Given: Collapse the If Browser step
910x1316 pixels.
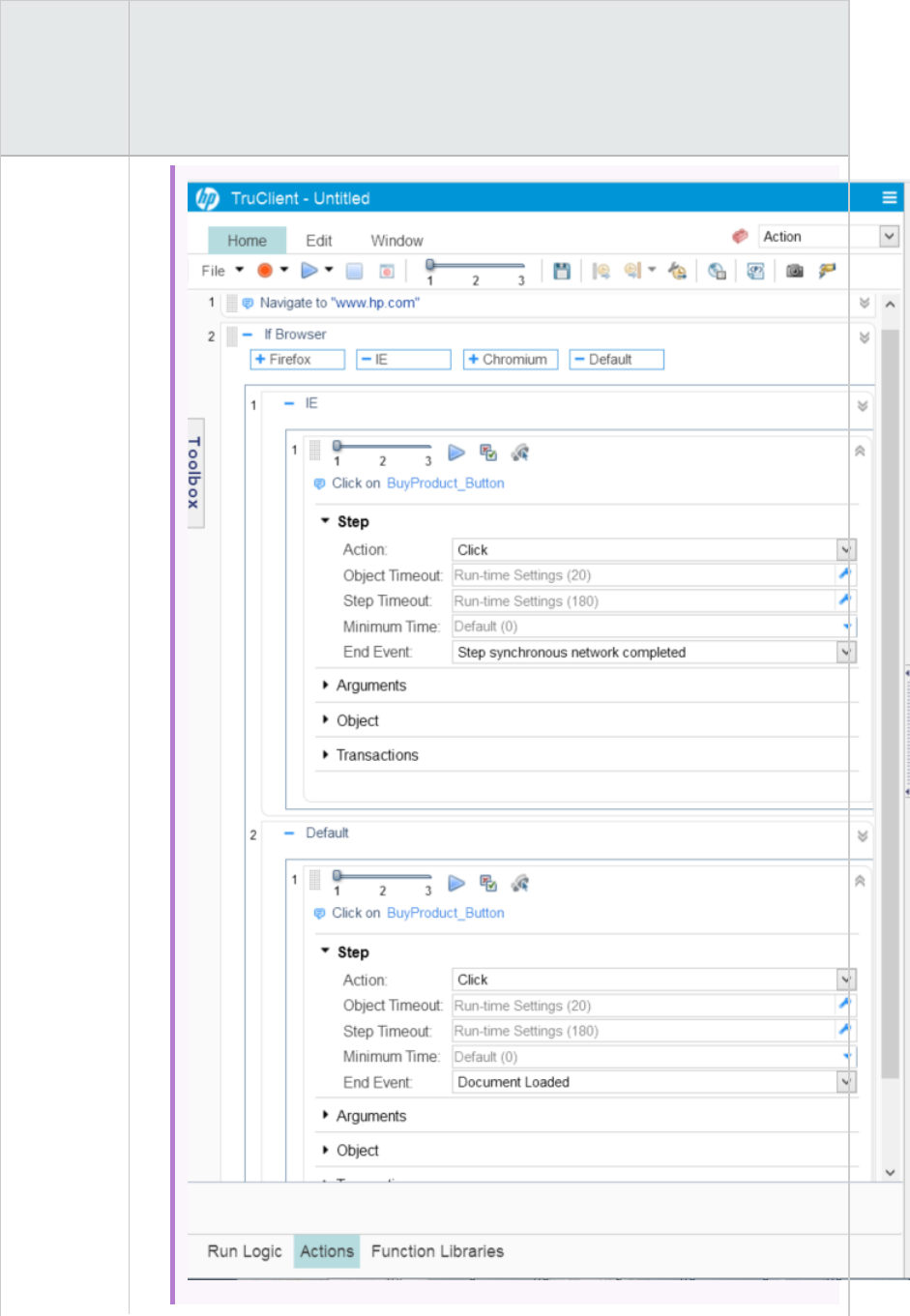Looking at the screenshot, I should pyautogui.click(x=248, y=335).
